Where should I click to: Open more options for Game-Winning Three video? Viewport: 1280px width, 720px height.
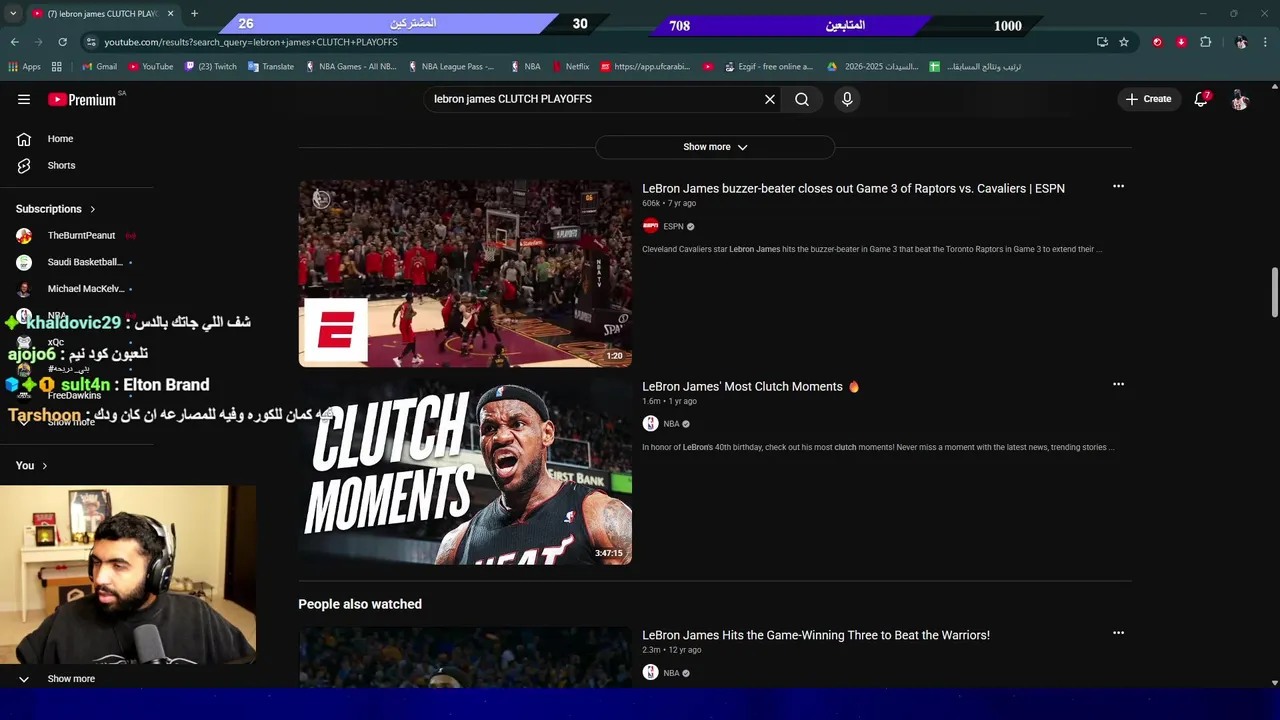[1118, 633]
